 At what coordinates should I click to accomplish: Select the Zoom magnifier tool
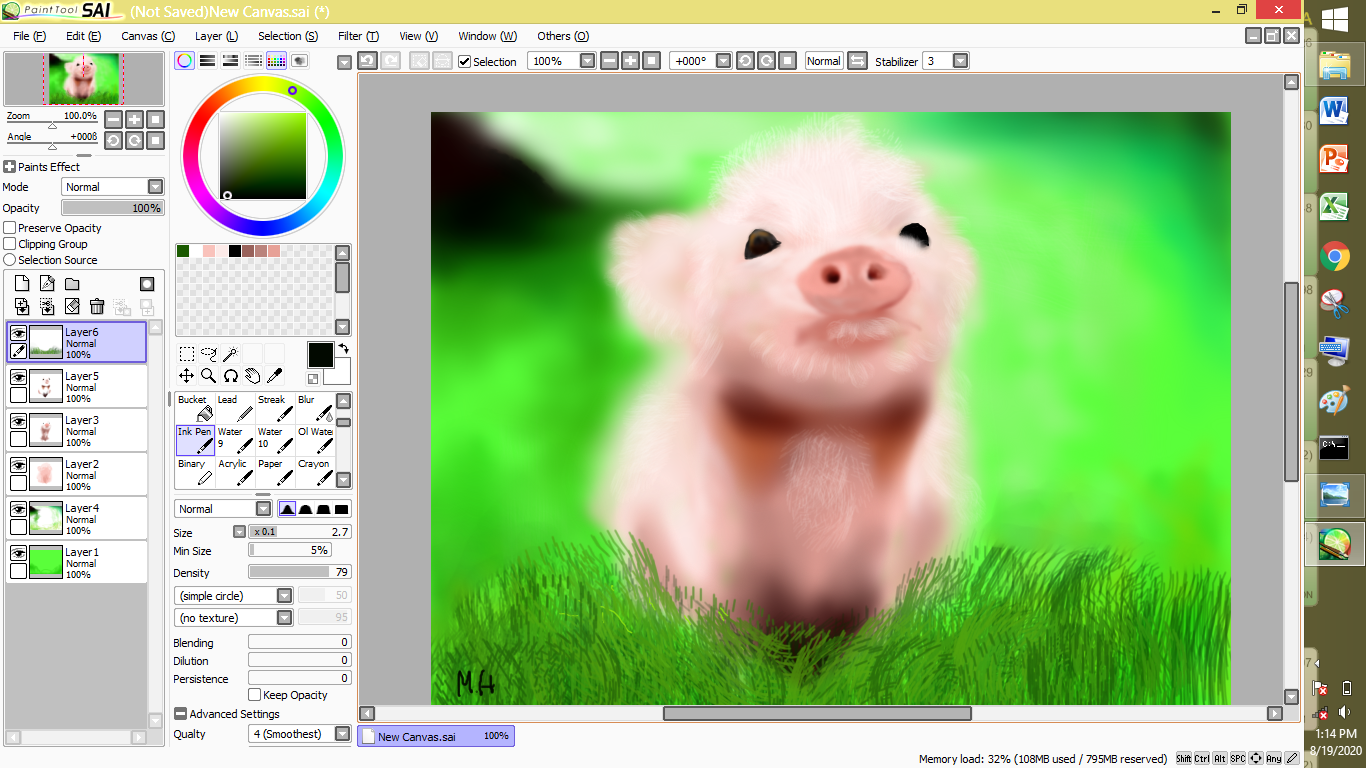tap(209, 375)
